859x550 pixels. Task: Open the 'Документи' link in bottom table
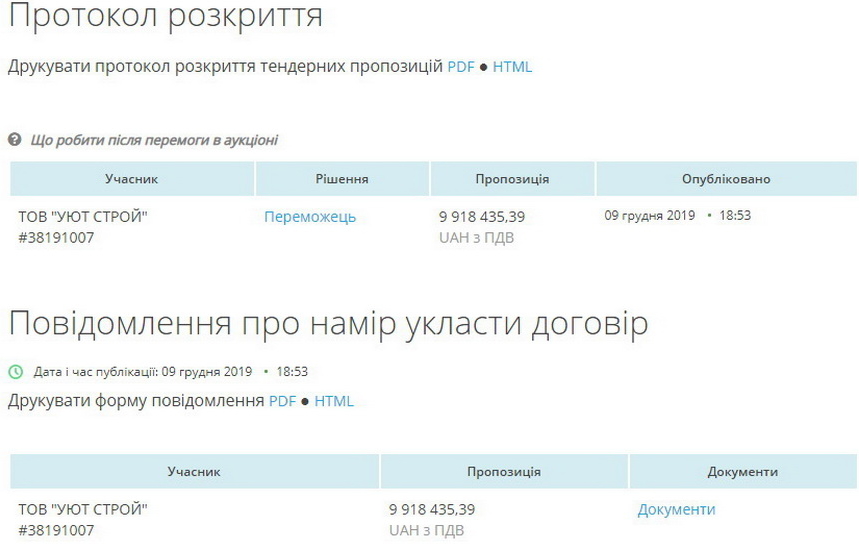click(x=676, y=510)
